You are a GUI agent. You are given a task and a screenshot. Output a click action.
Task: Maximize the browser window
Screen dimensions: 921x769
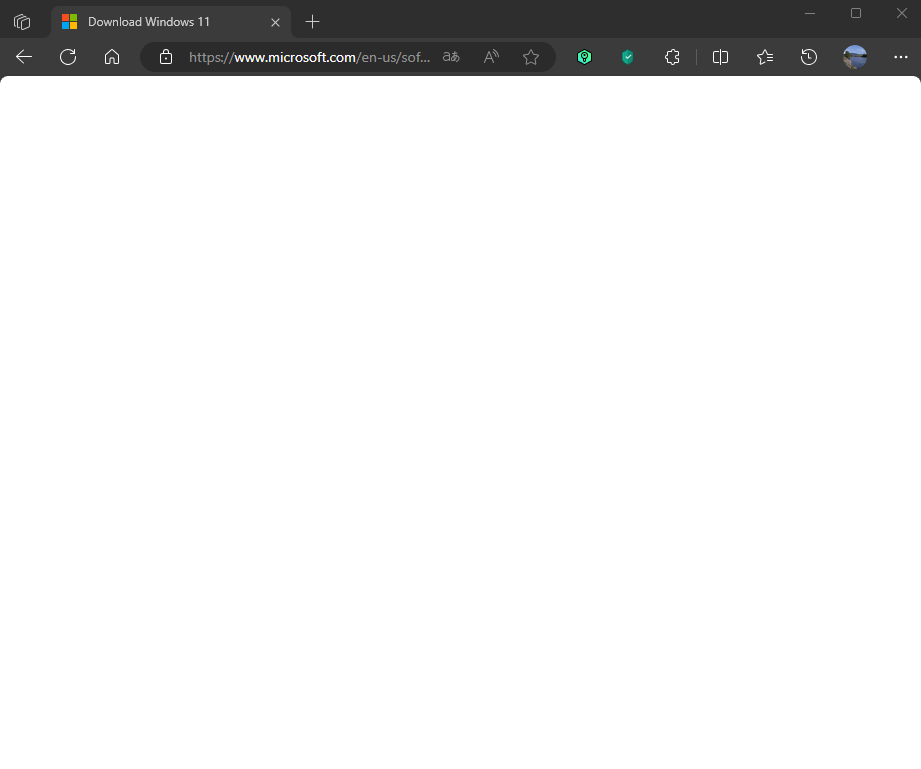[856, 13]
